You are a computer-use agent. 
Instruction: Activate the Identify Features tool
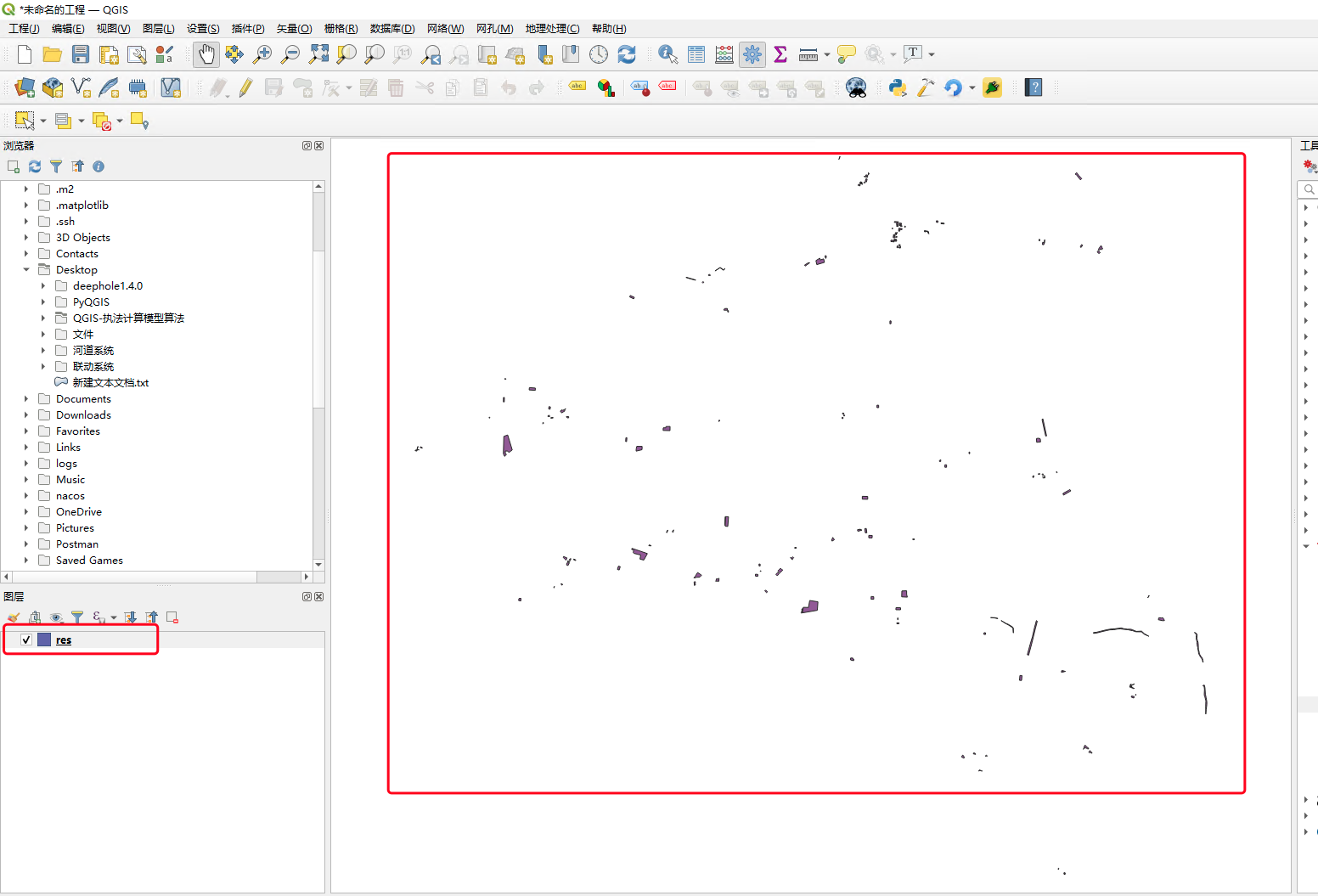click(668, 54)
